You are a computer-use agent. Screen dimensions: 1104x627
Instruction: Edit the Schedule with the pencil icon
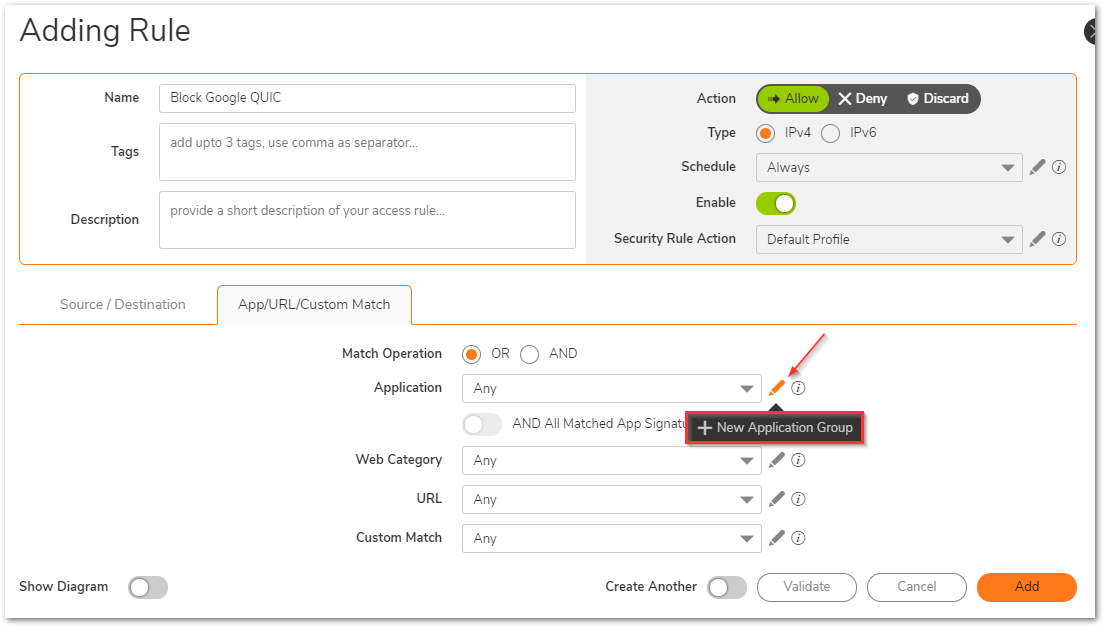[1037, 167]
